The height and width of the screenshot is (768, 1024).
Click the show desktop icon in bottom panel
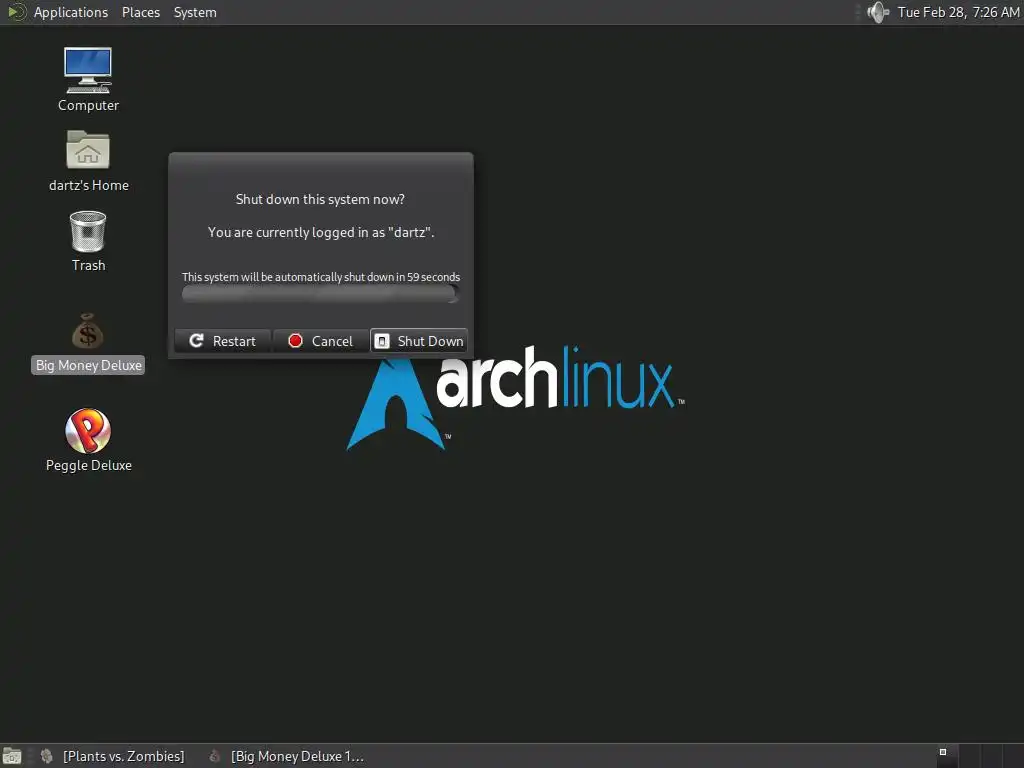pyautogui.click(x=12, y=756)
